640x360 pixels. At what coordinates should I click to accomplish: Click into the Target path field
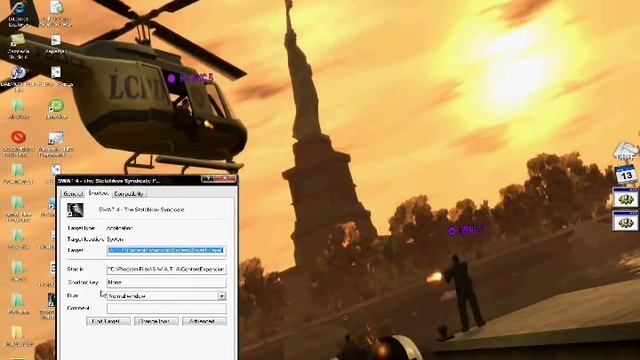pos(167,250)
